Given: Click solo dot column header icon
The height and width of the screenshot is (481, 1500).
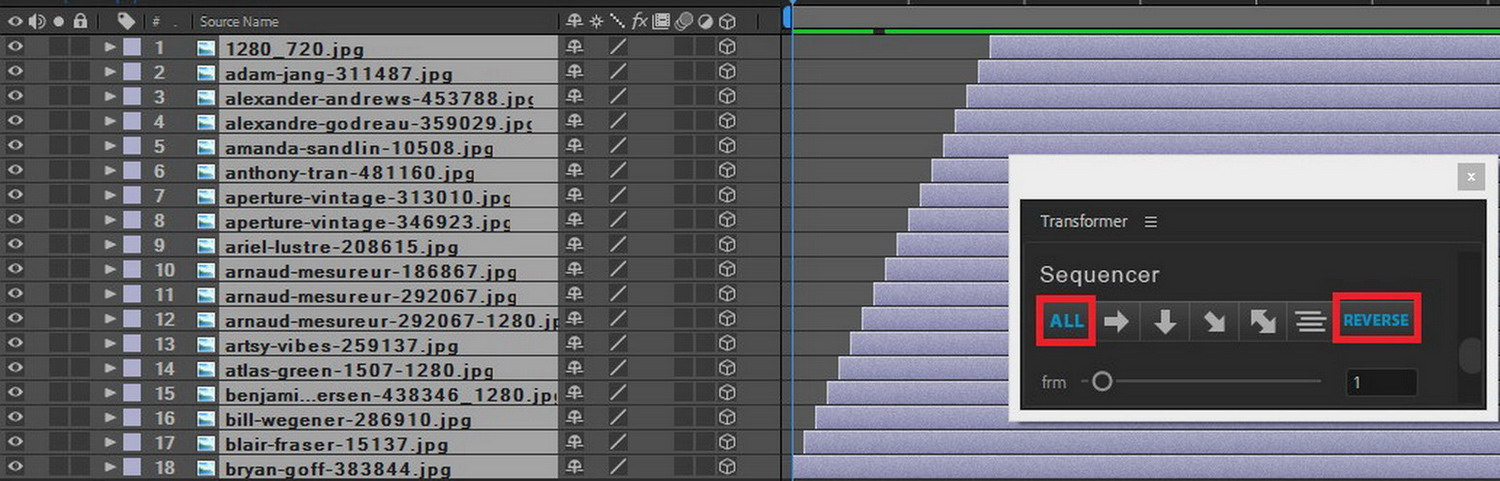Looking at the screenshot, I should tap(60, 21).
